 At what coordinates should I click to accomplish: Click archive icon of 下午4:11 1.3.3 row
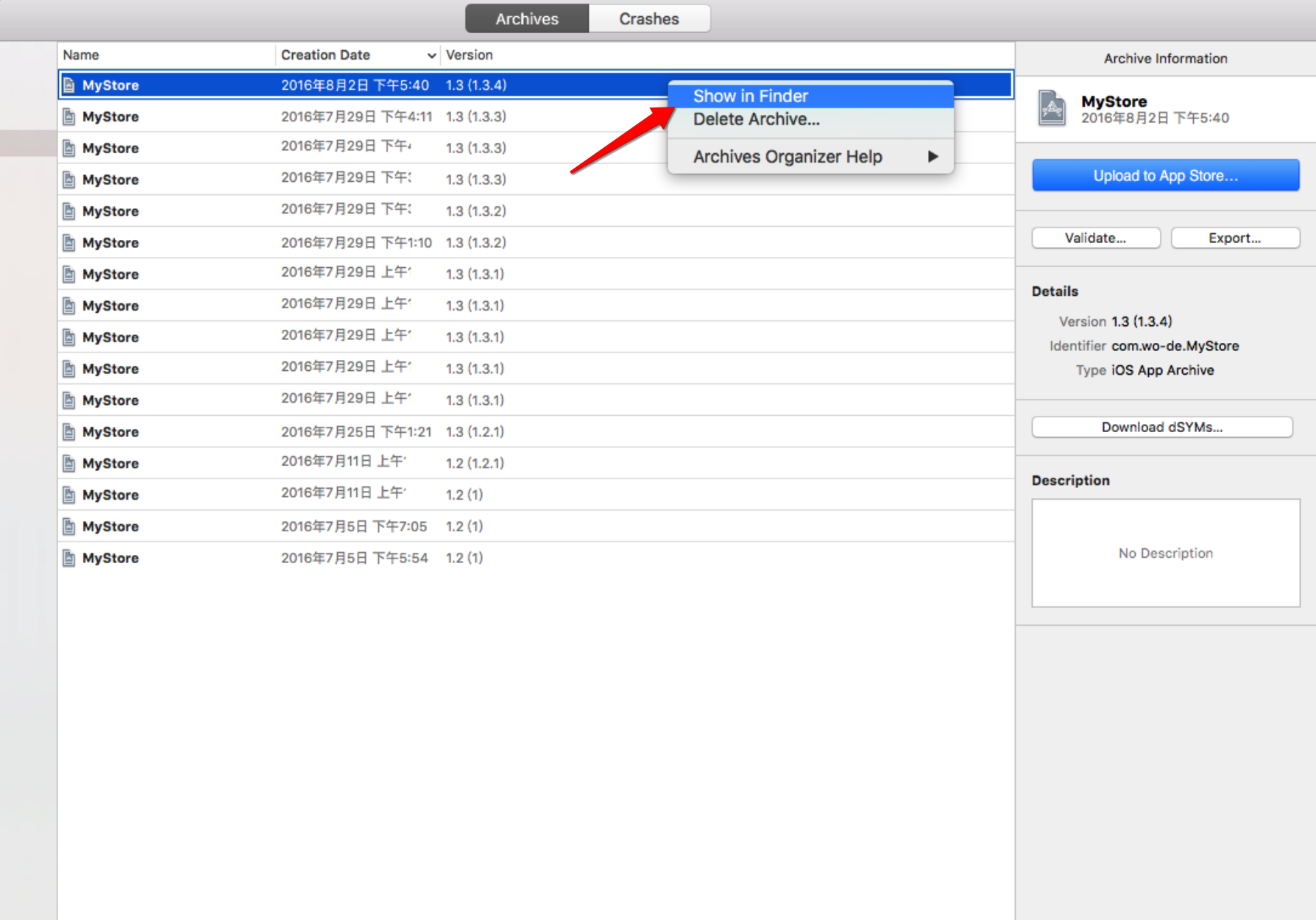click(x=69, y=117)
